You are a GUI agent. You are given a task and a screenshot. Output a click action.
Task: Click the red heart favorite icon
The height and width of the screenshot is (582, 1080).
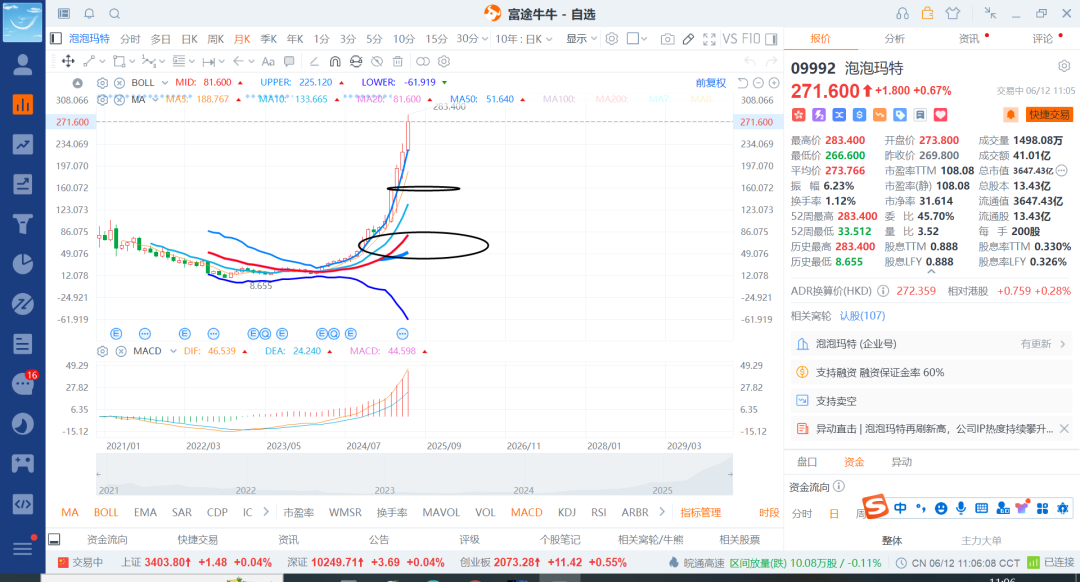pyautogui.click(x=940, y=114)
